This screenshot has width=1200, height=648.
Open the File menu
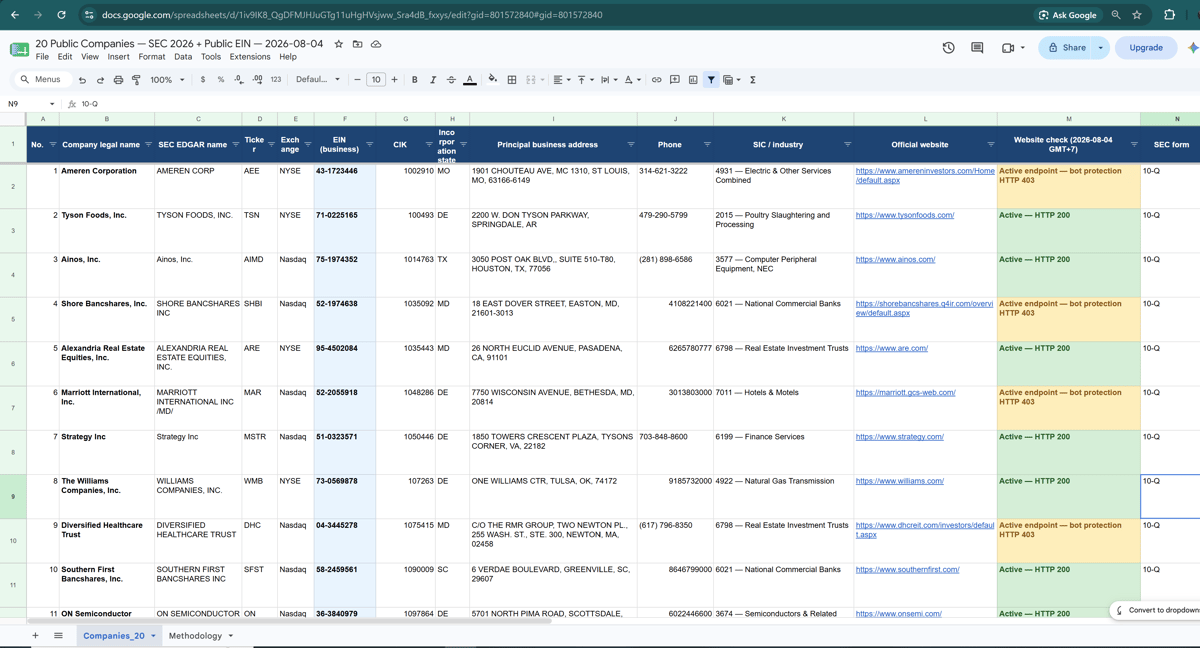click(42, 57)
